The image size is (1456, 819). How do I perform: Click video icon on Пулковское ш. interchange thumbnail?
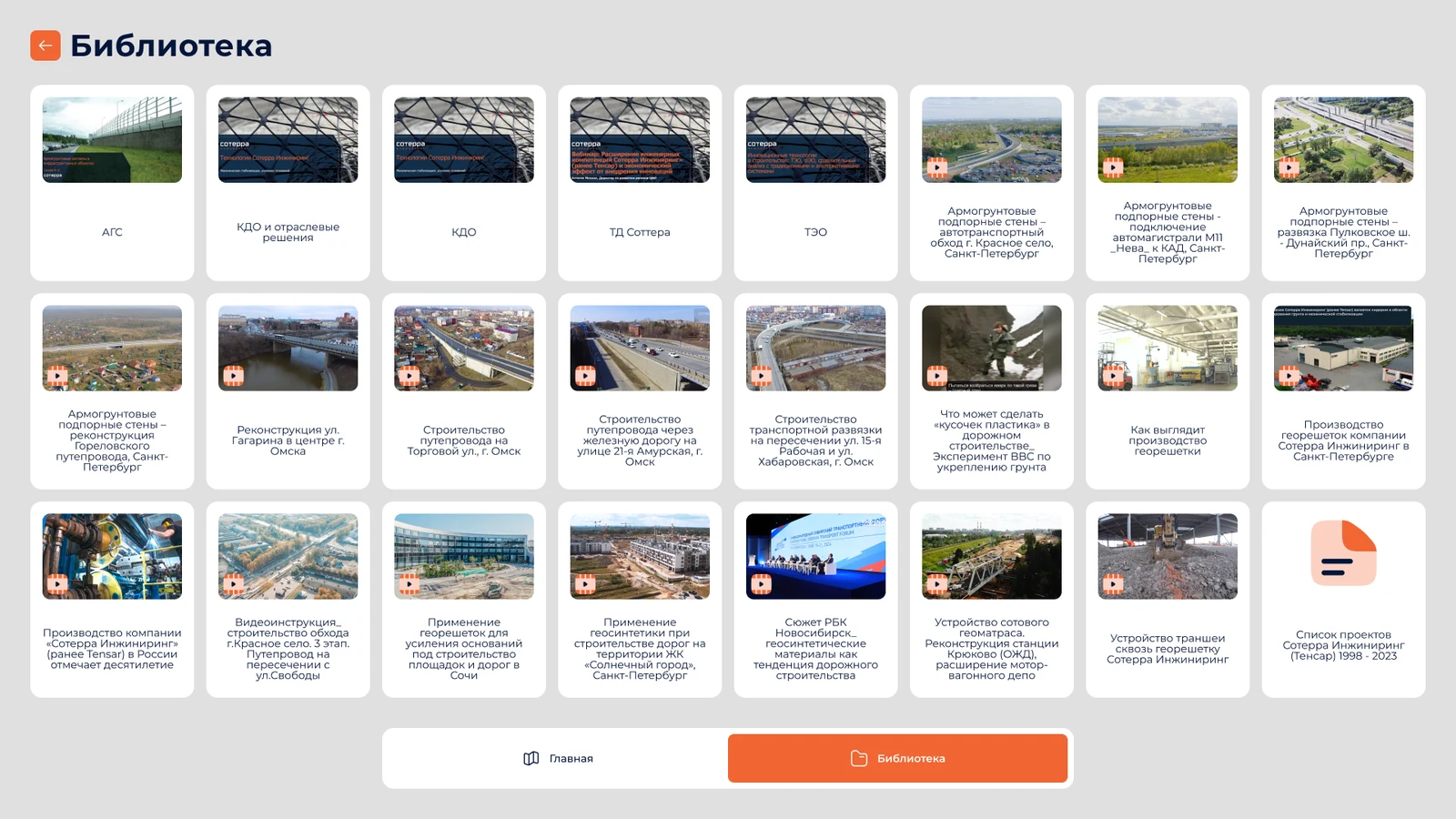[1289, 167]
